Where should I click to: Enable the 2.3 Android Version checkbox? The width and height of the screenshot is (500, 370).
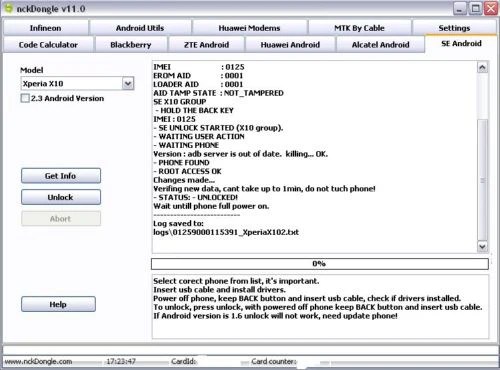click(25, 98)
